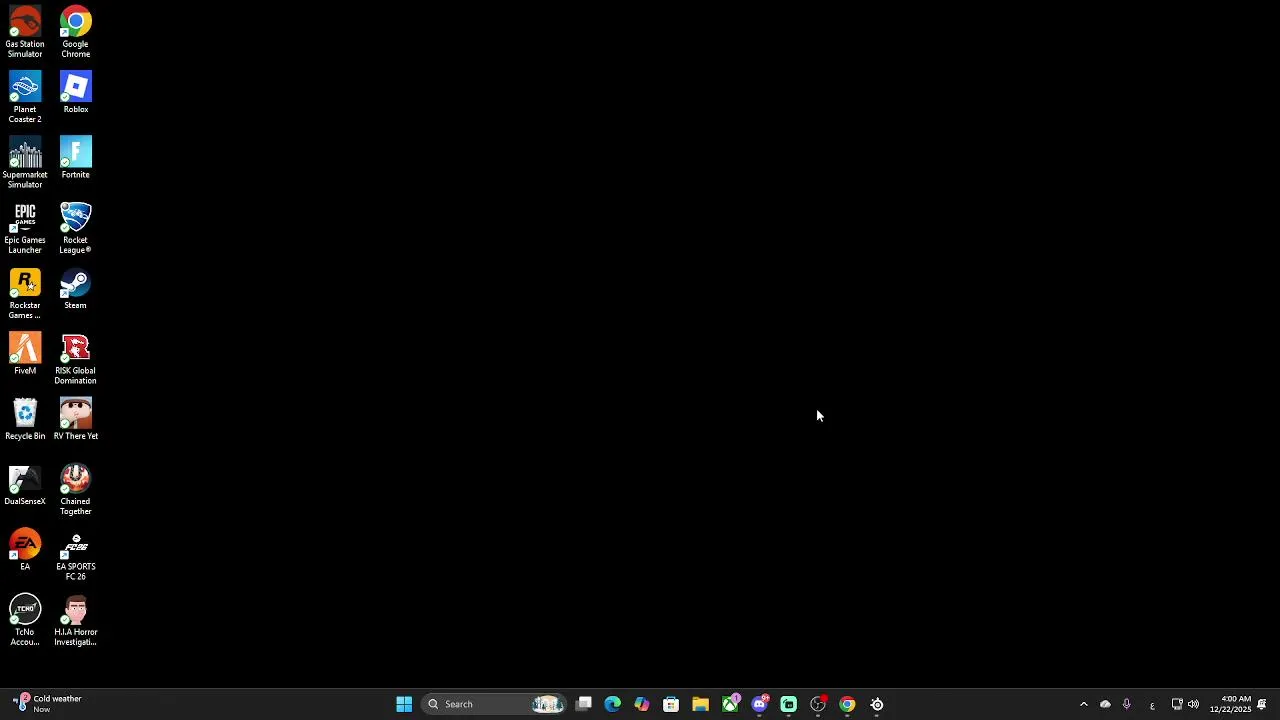Select the Planet Coaster 2 desktop icon

pyautogui.click(x=25, y=98)
